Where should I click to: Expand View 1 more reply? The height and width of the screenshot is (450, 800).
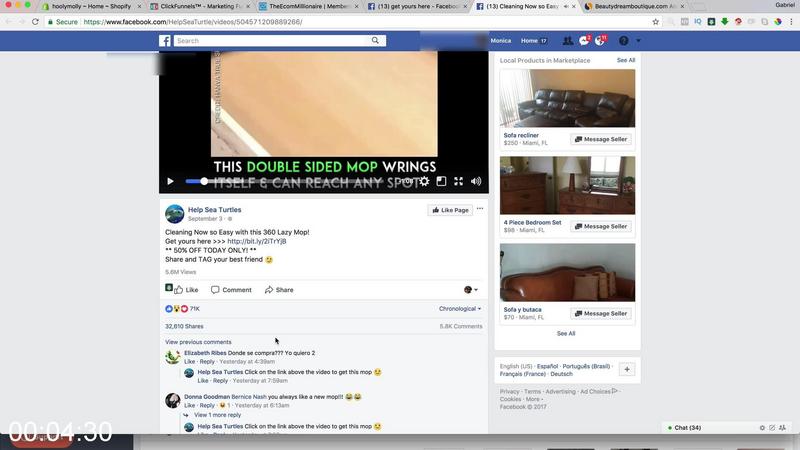pos(217,415)
